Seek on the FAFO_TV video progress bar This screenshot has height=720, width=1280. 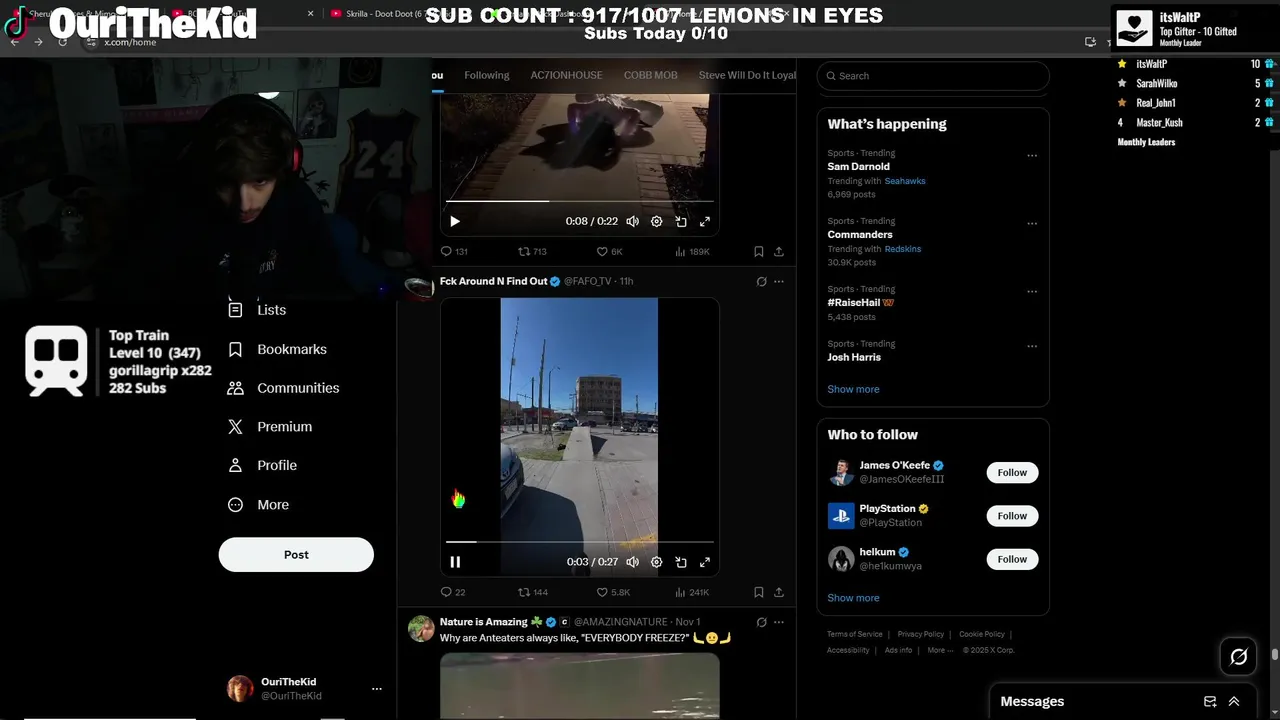(x=580, y=542)
